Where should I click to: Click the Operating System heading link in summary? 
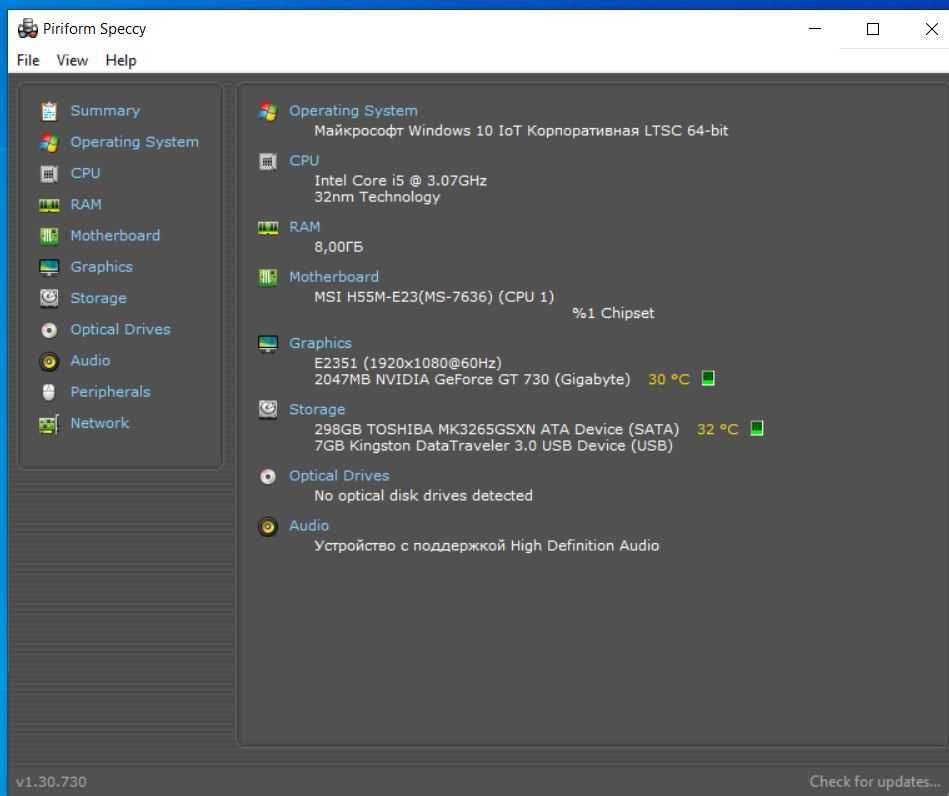[353, 111]
